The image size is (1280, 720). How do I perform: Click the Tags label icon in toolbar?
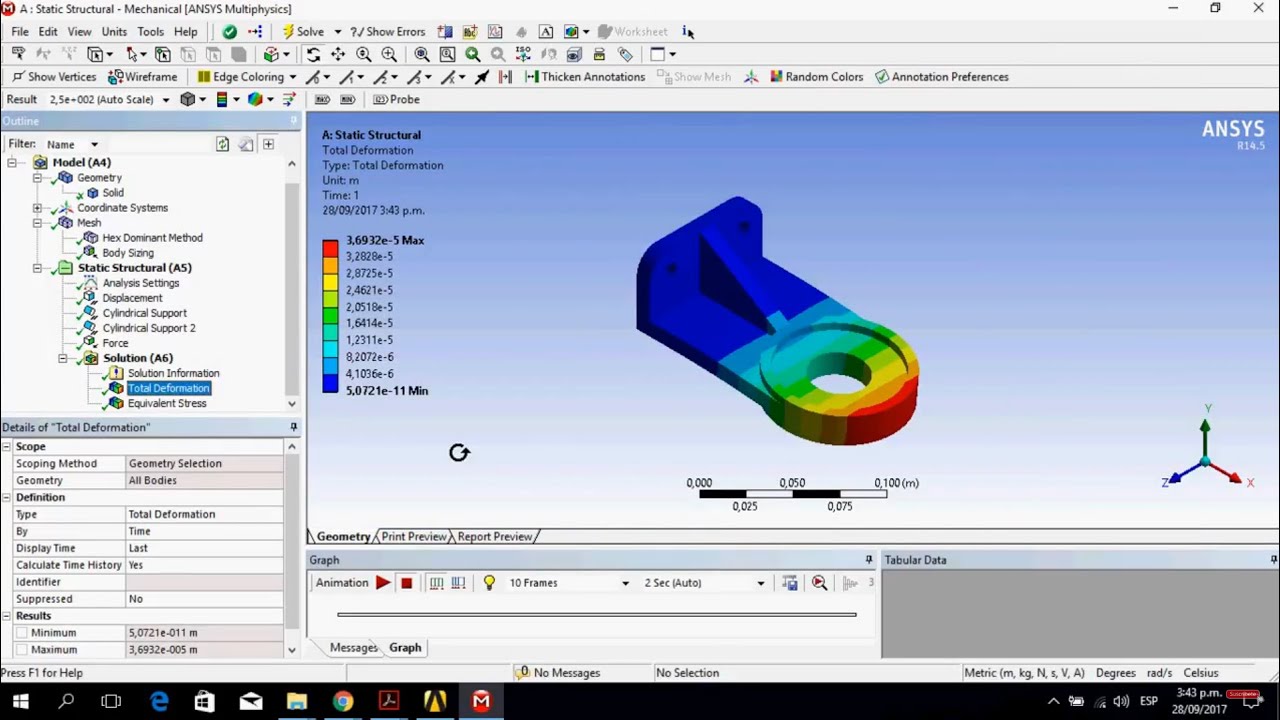click(625, 55)
